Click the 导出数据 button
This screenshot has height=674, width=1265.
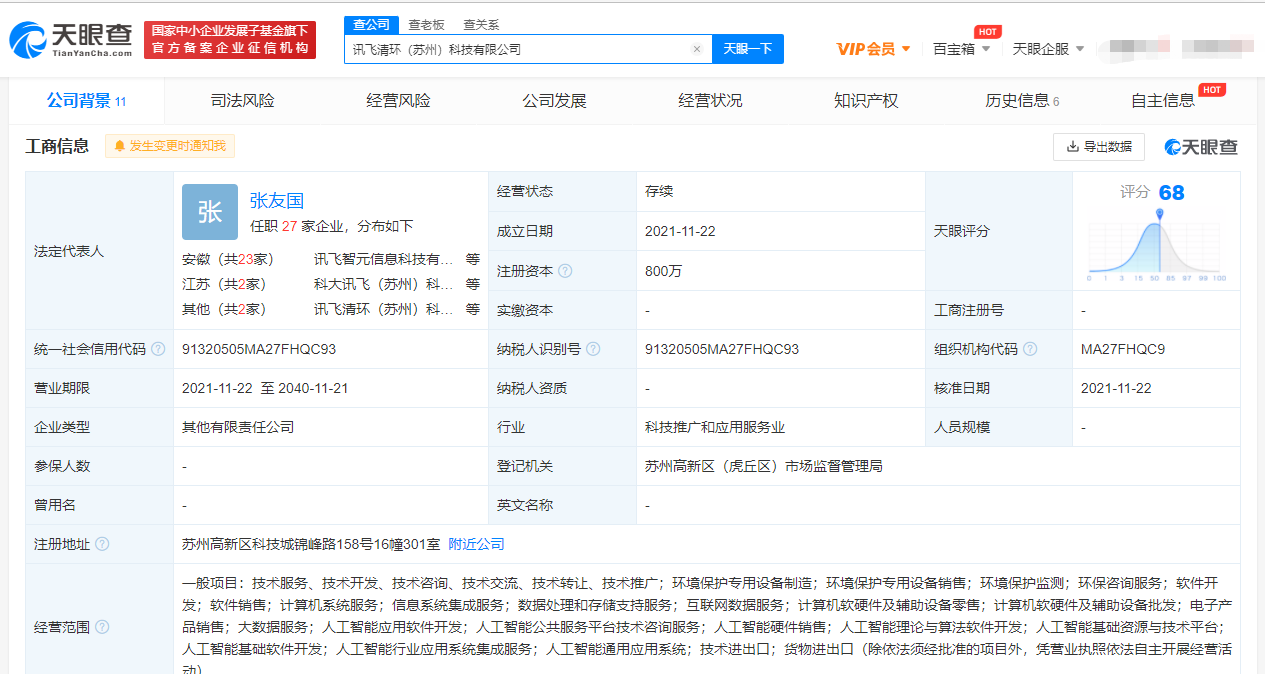pos(1099,147)
